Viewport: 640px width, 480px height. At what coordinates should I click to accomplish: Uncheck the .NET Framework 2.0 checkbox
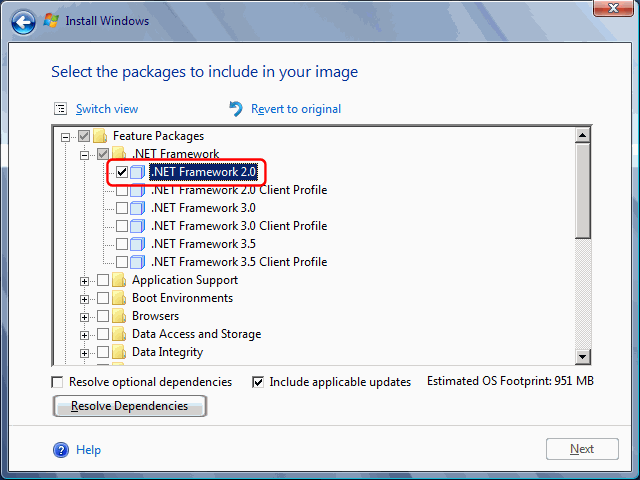point(122,172)
